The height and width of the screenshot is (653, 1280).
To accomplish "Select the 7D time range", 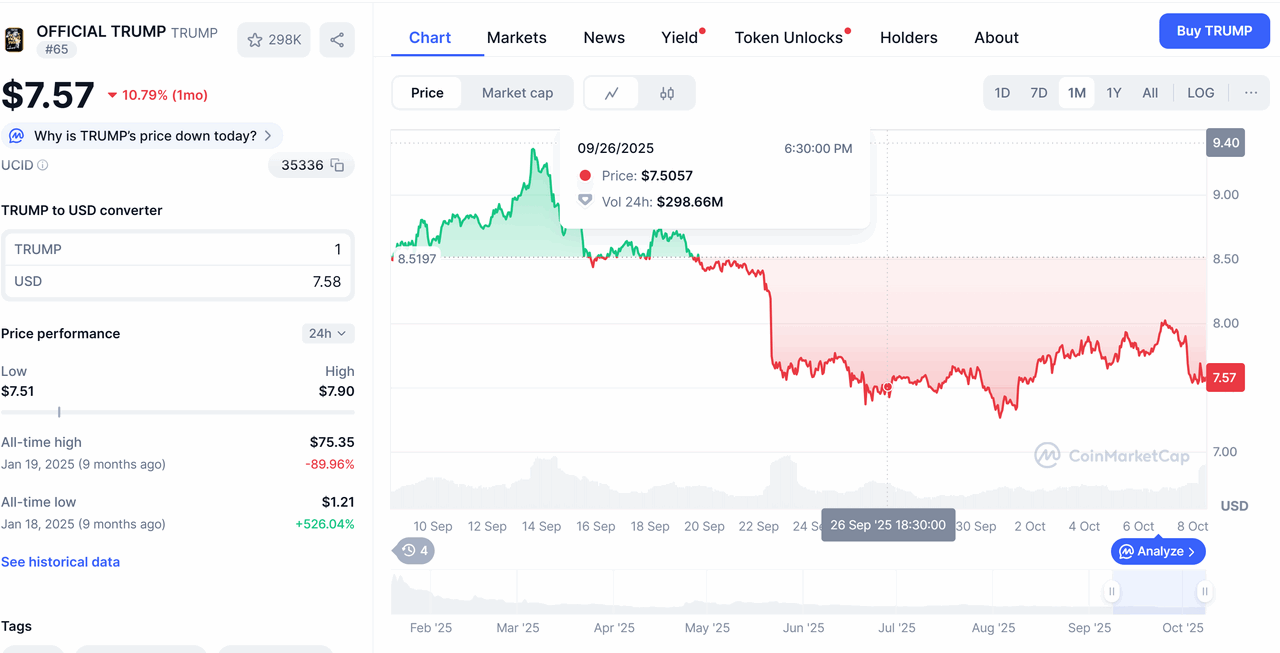I will click(x=1039, y=93).
